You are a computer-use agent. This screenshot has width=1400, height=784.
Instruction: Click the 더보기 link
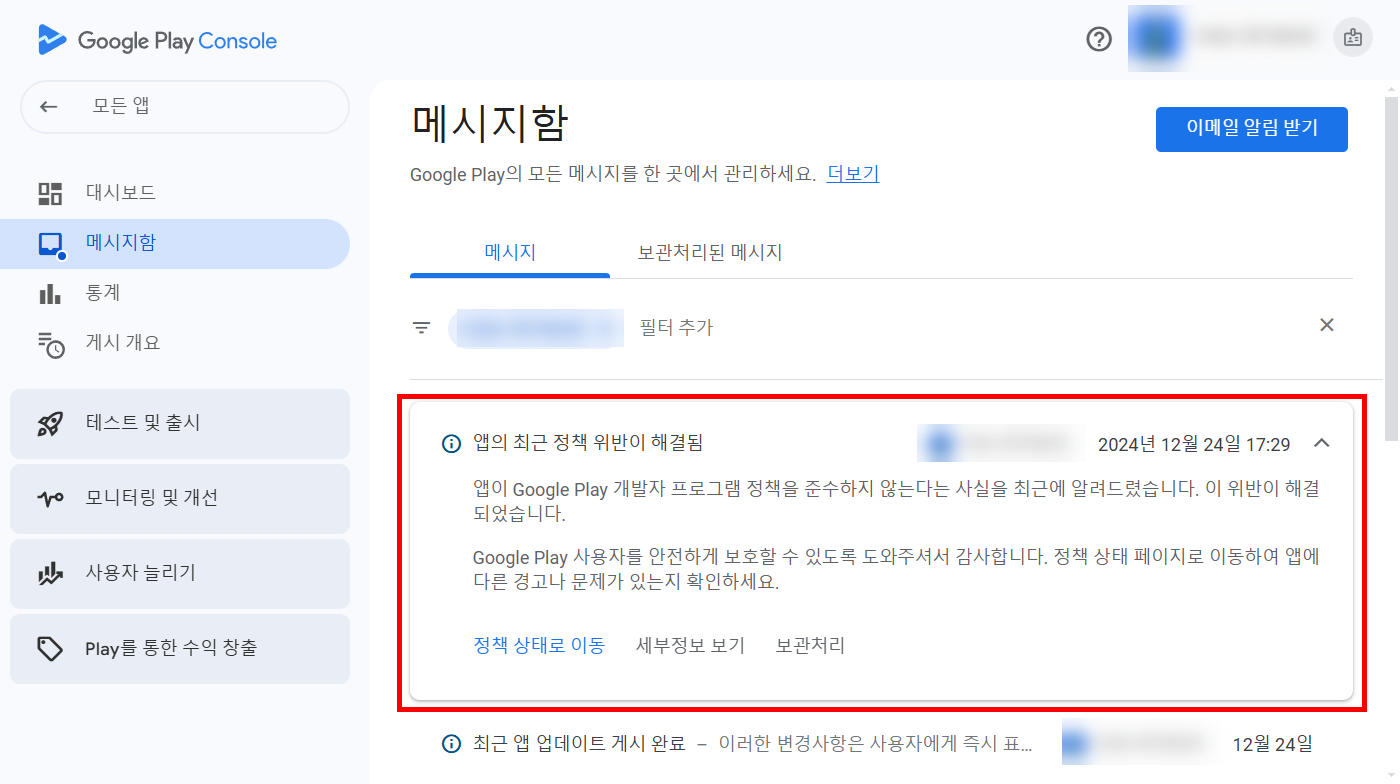point(853,174)
